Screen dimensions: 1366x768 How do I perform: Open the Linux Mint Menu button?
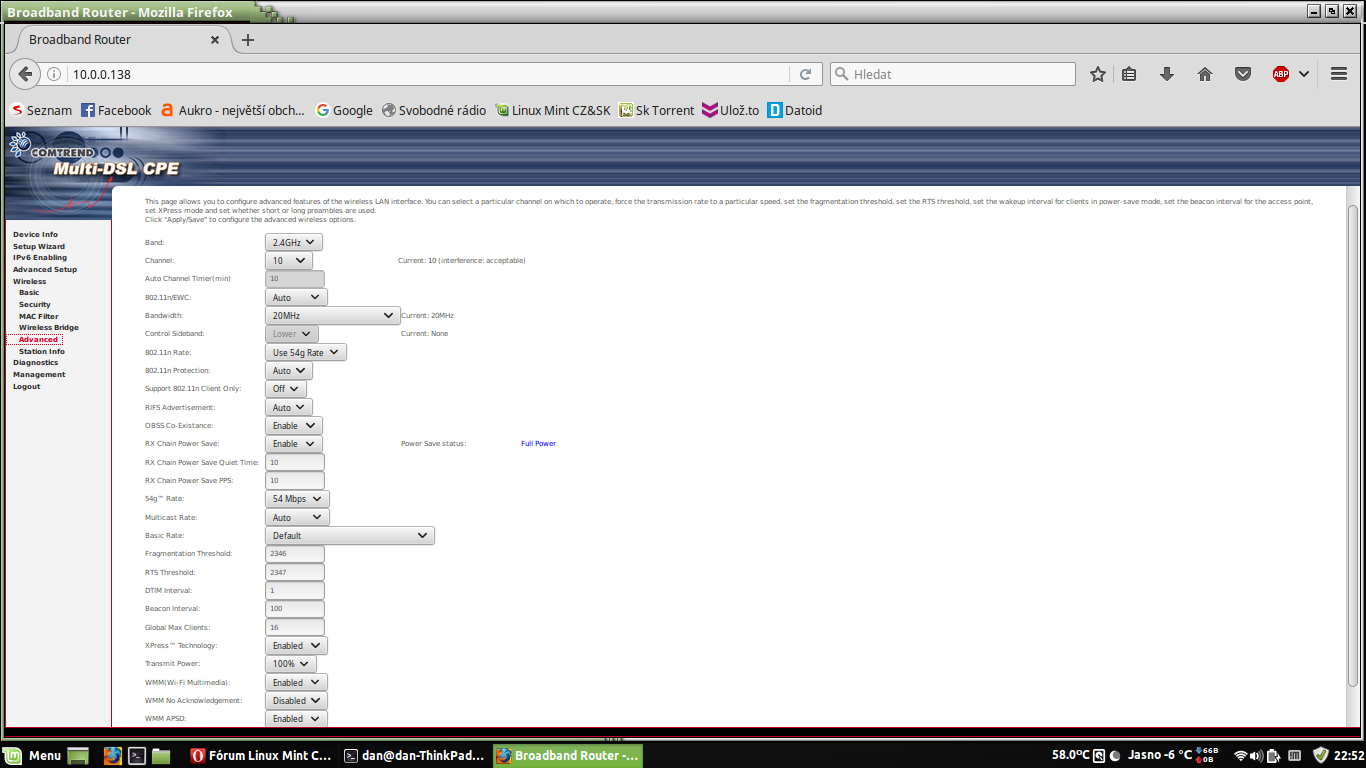coord(34,756)
